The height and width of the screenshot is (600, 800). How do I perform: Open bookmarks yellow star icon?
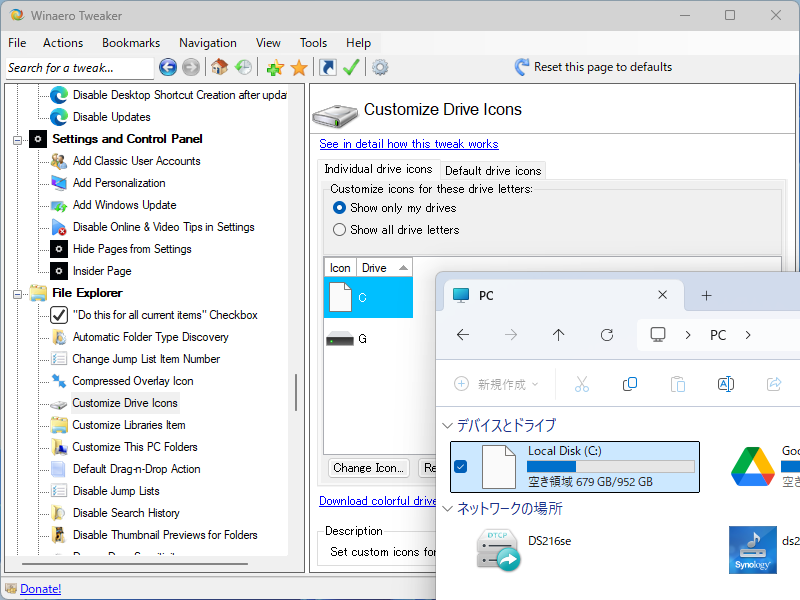tap(299, 67)
